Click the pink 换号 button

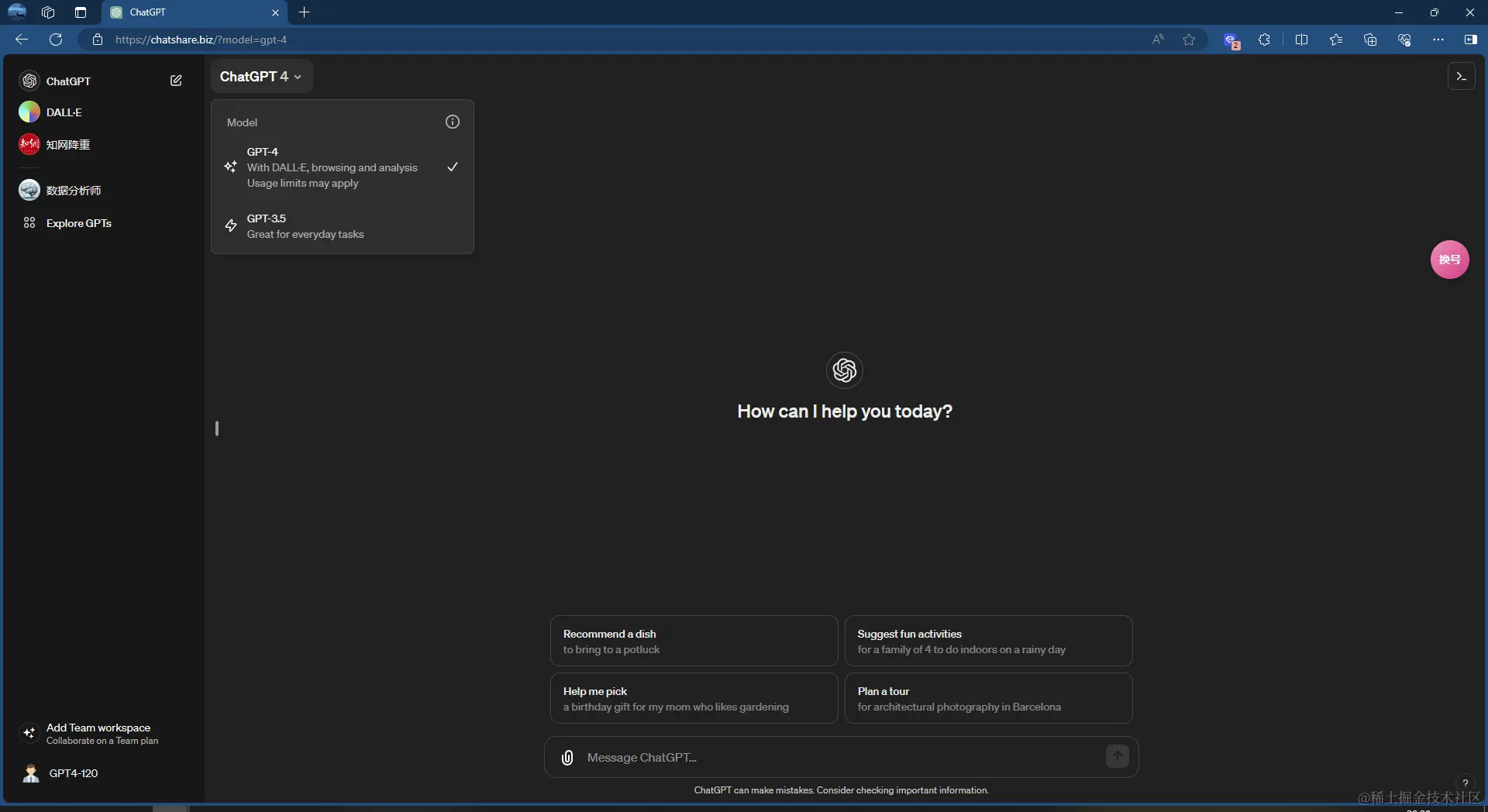coord(1449,260)
